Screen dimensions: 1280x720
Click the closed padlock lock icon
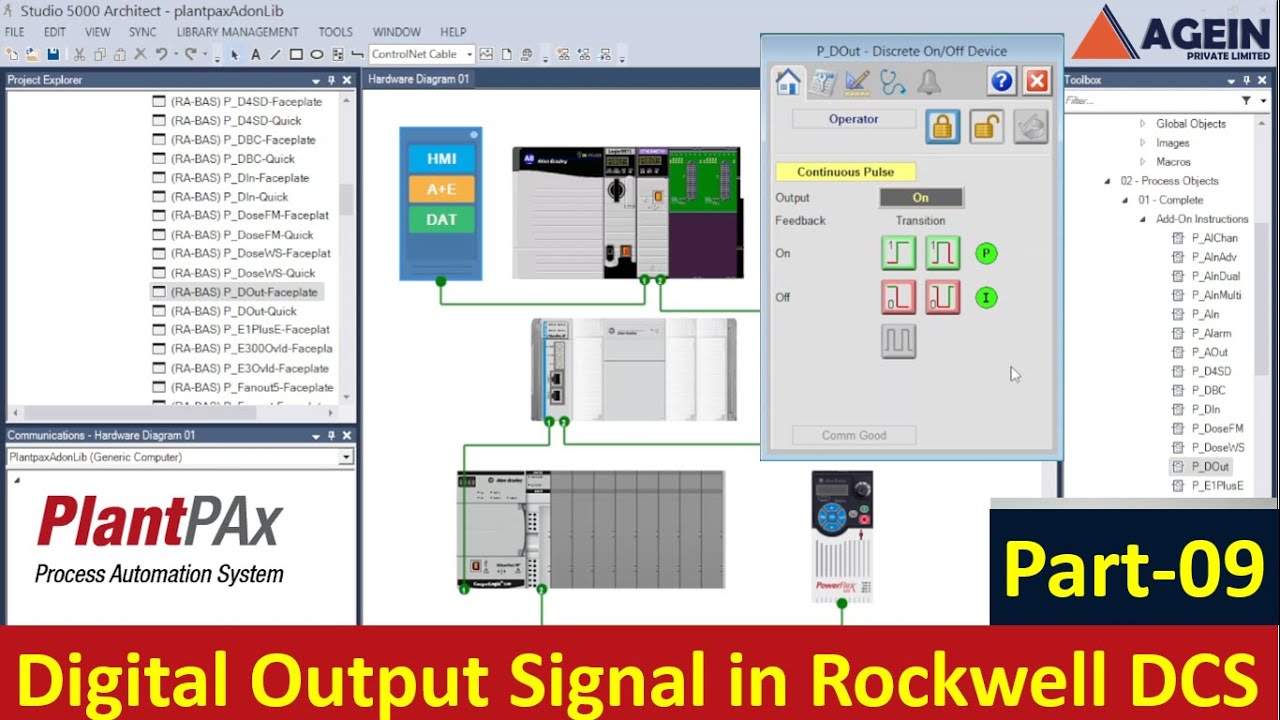(942, 126)
